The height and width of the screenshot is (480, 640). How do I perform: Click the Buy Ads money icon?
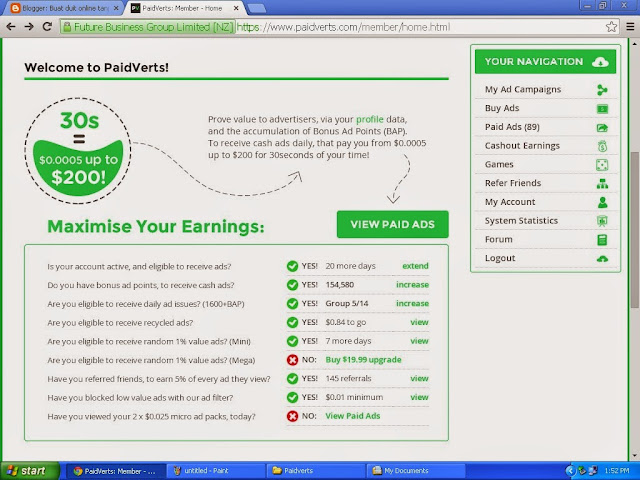coord(602,109)
